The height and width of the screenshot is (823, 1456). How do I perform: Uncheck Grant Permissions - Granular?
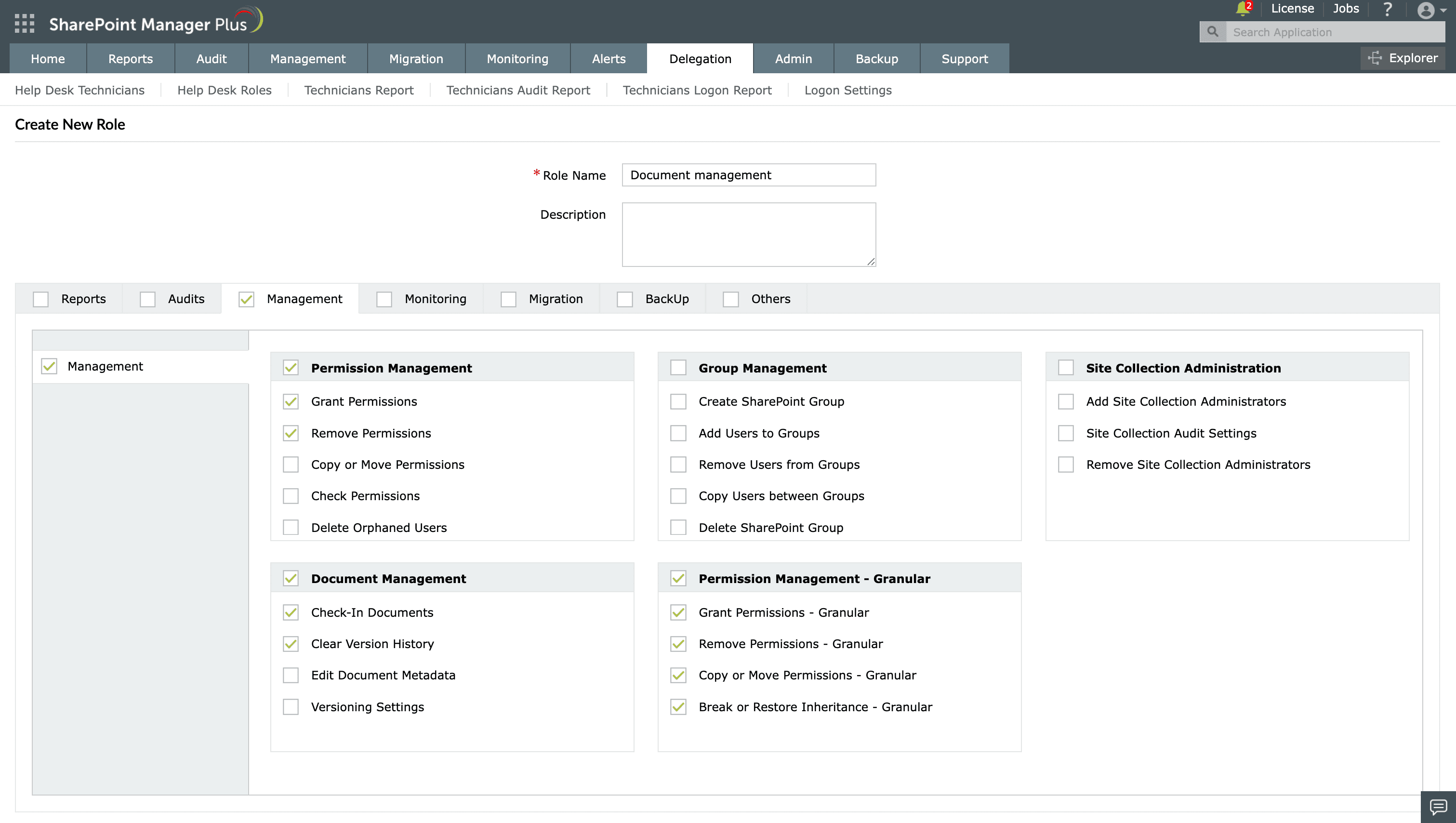(x=678, y=612)
